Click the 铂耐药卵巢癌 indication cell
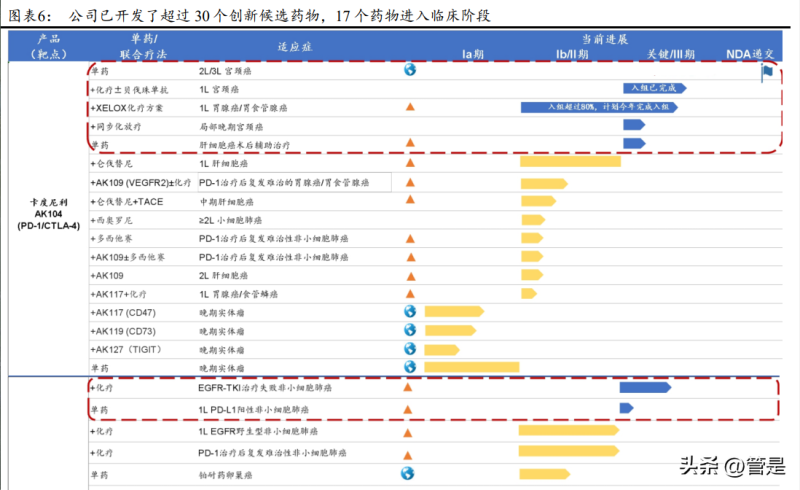Screen dimensions: 800x490 point(226,475)
